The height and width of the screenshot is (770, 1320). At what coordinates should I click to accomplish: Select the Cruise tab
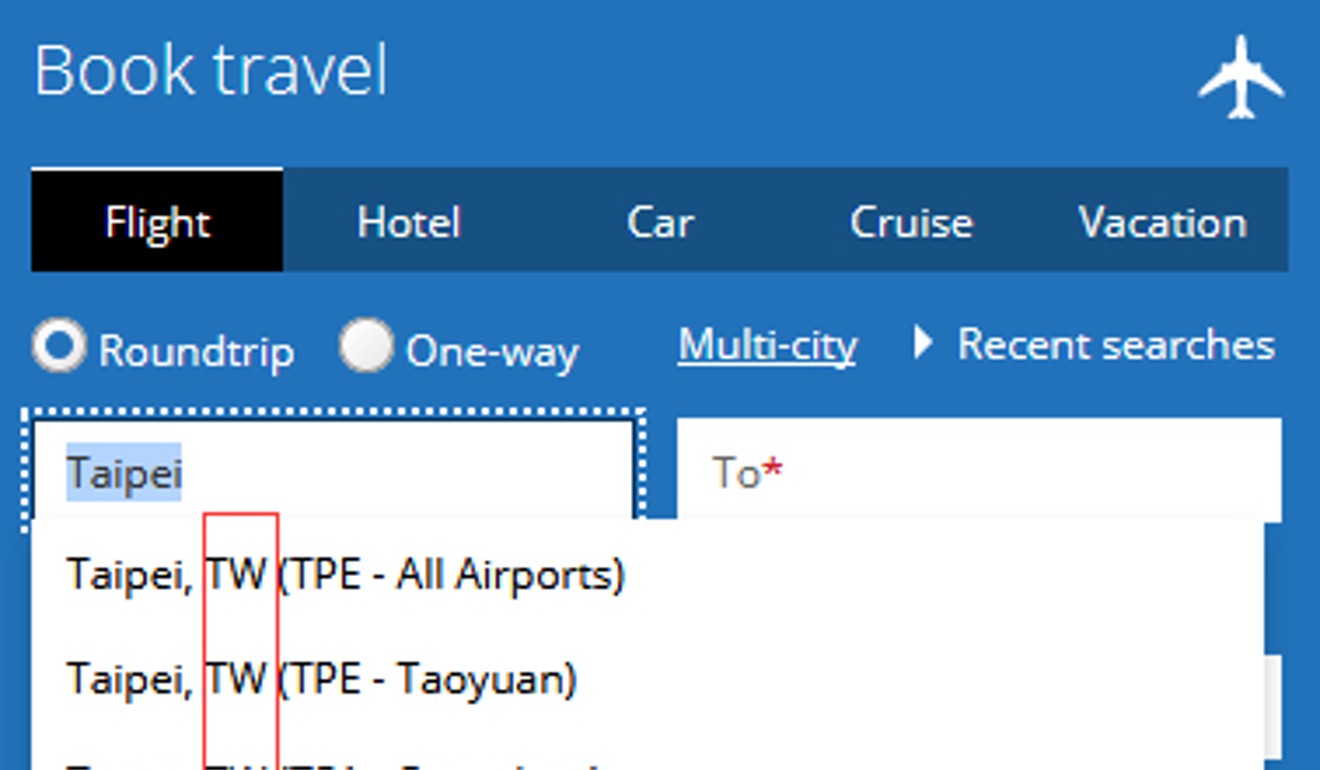click(x=911, y=221)
